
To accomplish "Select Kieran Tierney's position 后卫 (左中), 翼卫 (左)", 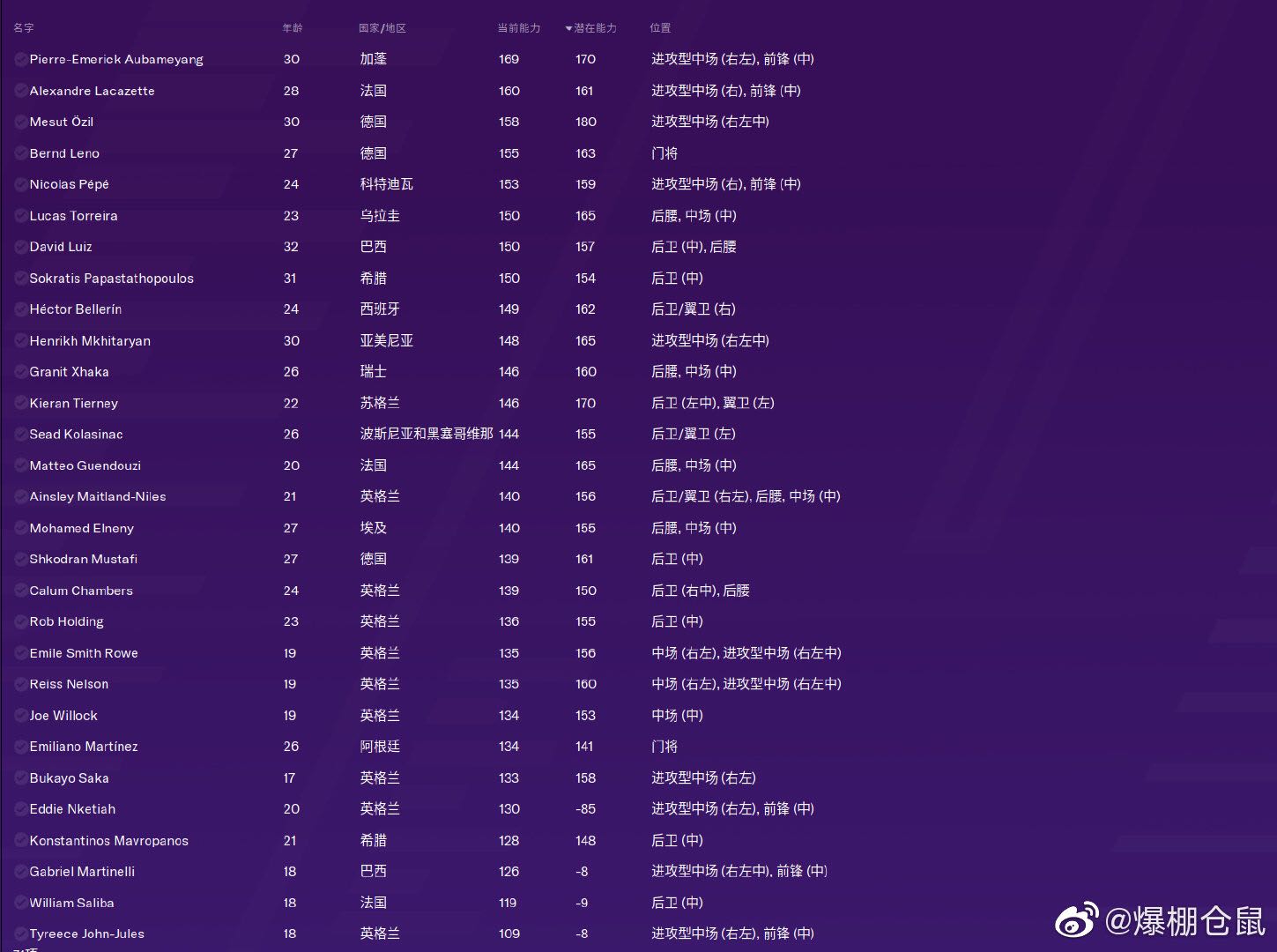I will pyautogui.click(x=713, y=404).
